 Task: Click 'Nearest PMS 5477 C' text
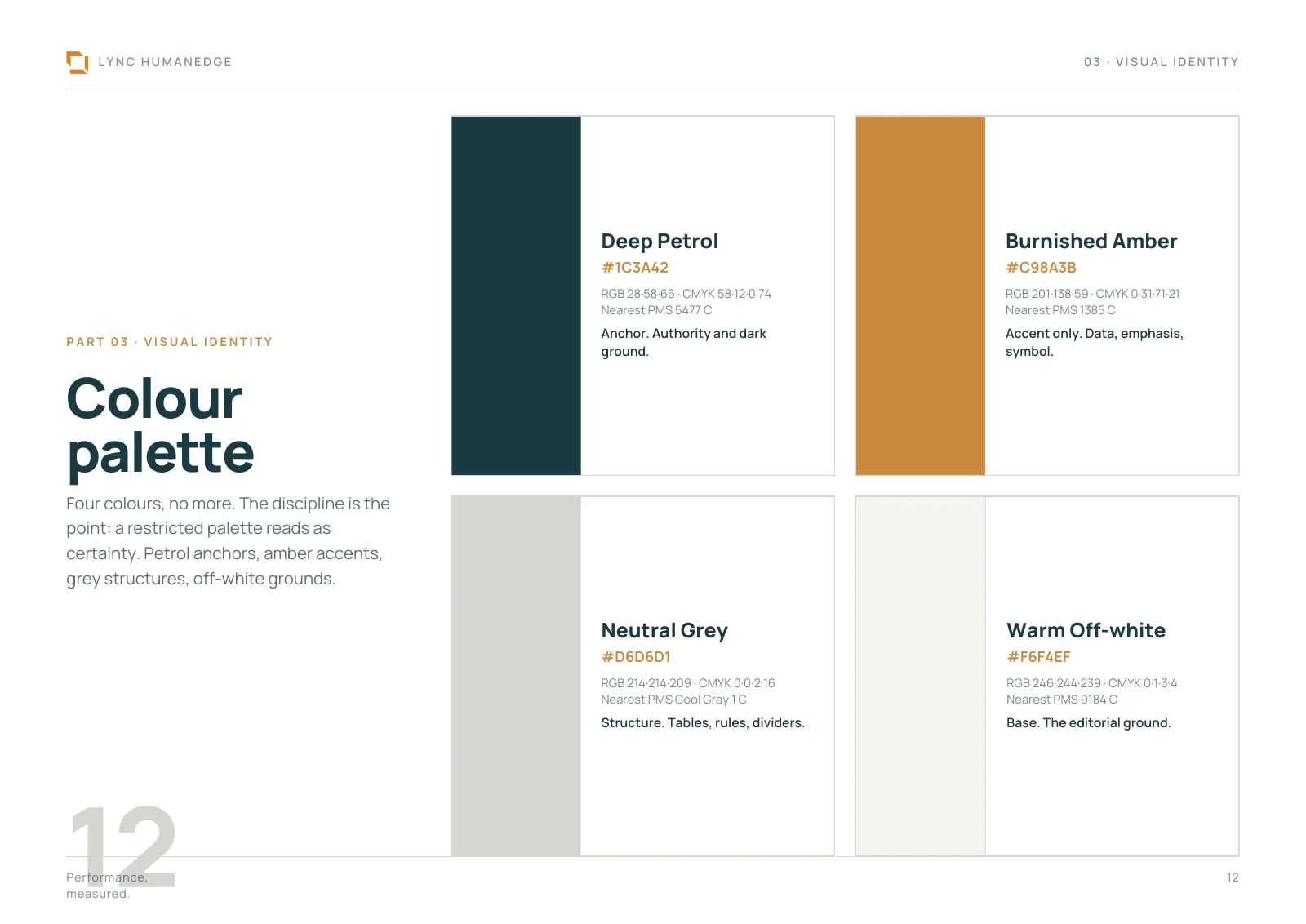(x=656, y=310)
